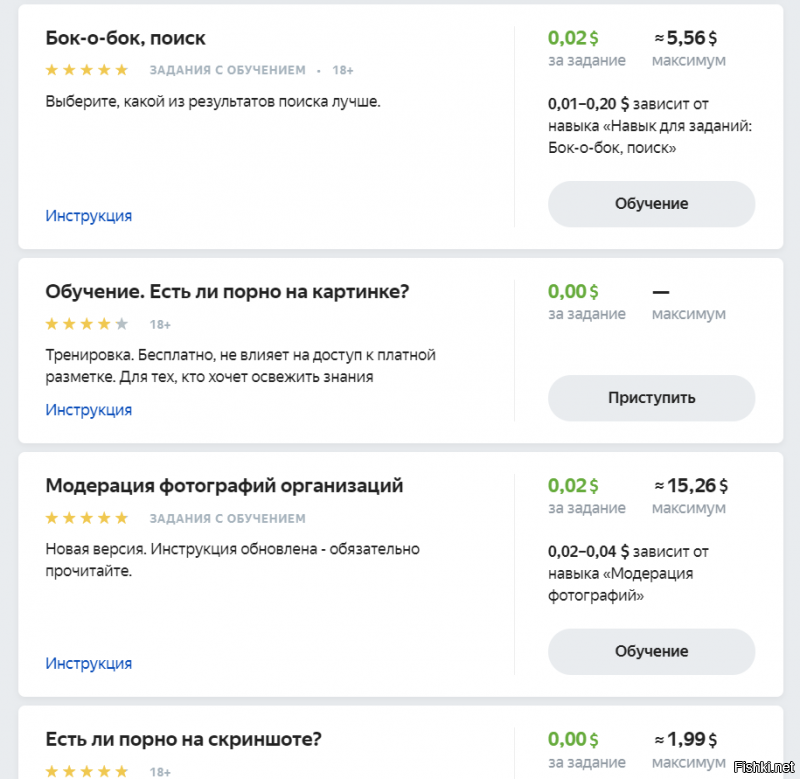Select the fourth star on the Обучение porn-check card
The height and width of the screenshot is (779, 800).
[106, 324]
